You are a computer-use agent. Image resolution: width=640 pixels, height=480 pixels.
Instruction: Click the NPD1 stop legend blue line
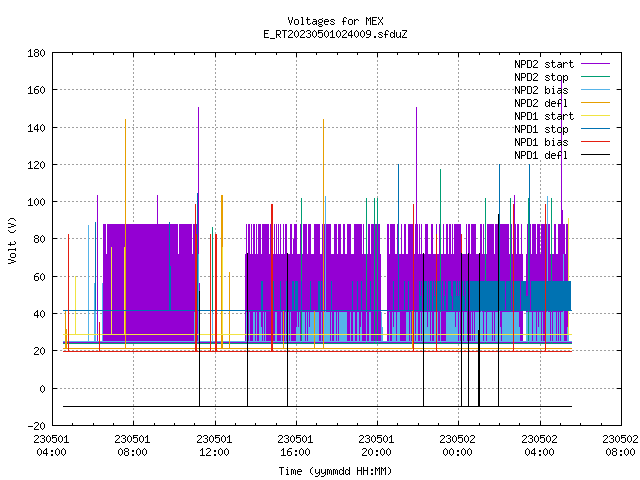(595, 129)
